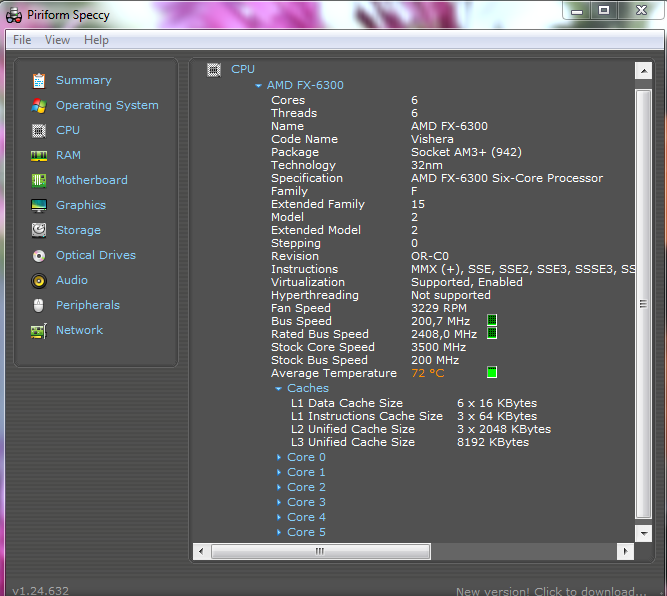Screen dimensions: 667x596
Task: Click the RAM memory stick icon
Action: 39,156
